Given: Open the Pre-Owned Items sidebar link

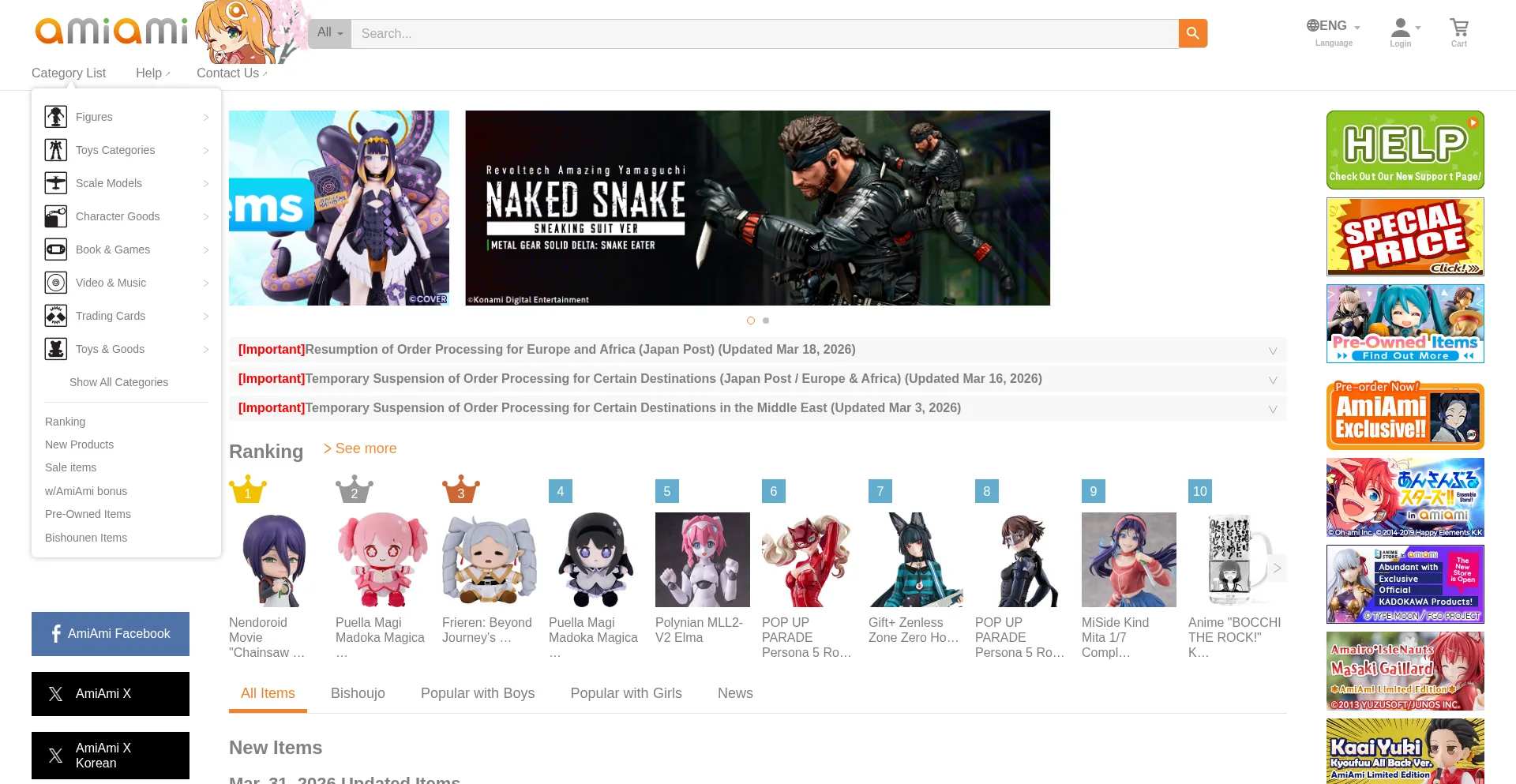Looking at the screenshot, I should click(88, 514).
